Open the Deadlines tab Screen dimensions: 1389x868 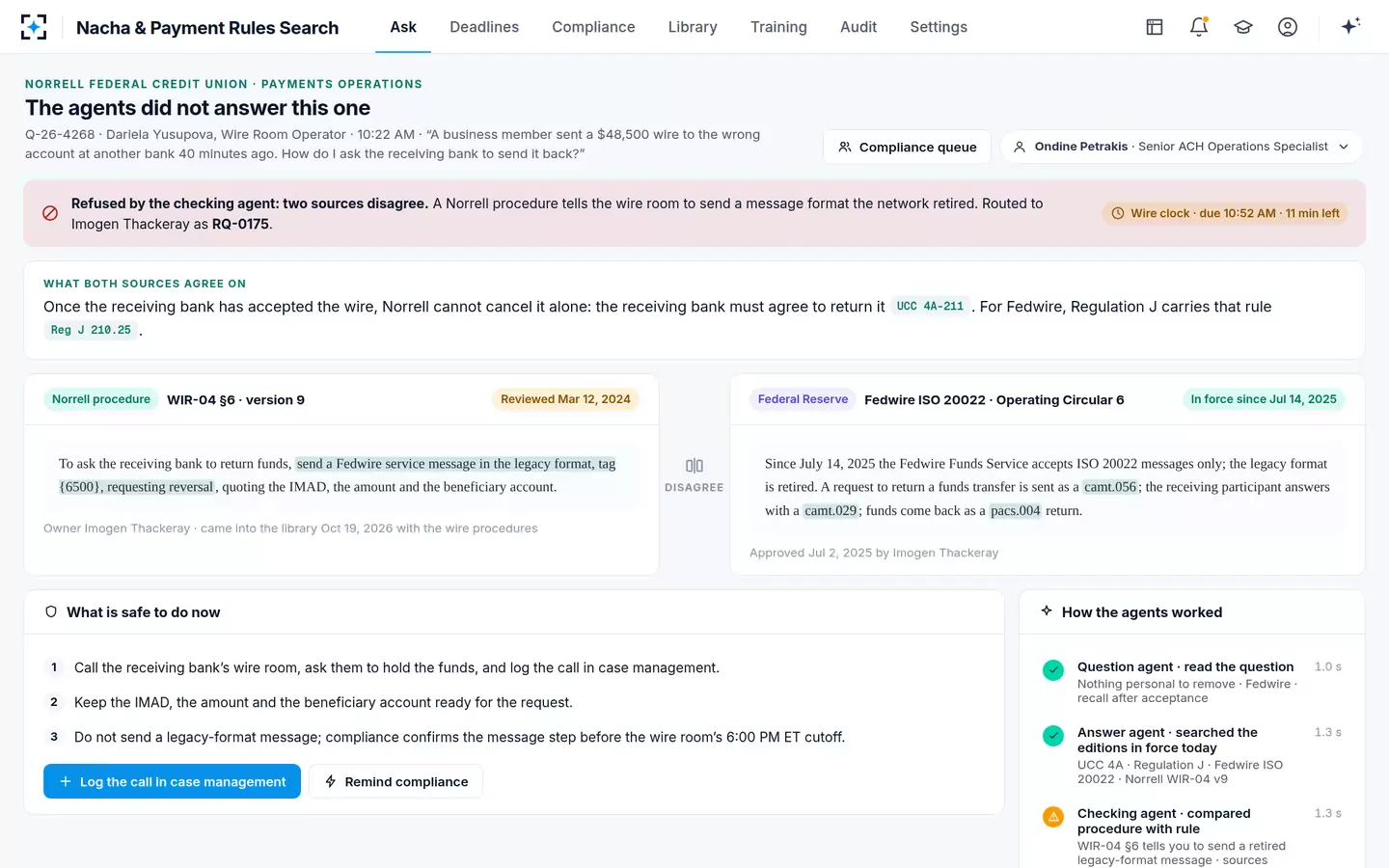coord(484,27)
